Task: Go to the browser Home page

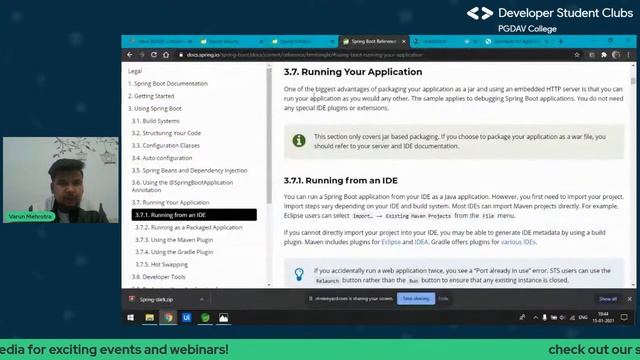Action: 166,55
